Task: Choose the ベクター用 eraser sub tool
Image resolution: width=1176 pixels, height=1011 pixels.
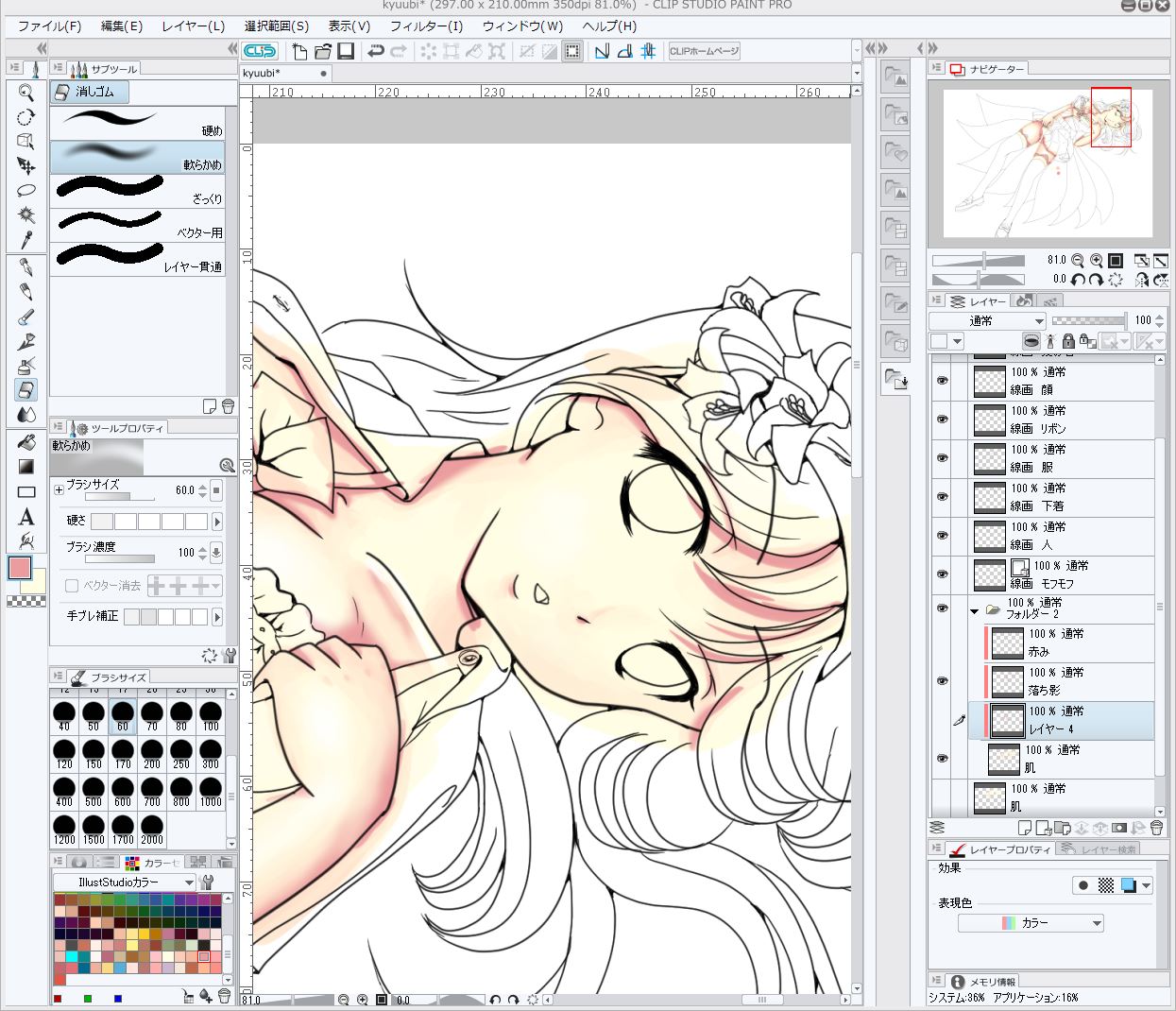Action: coord(138,225)
